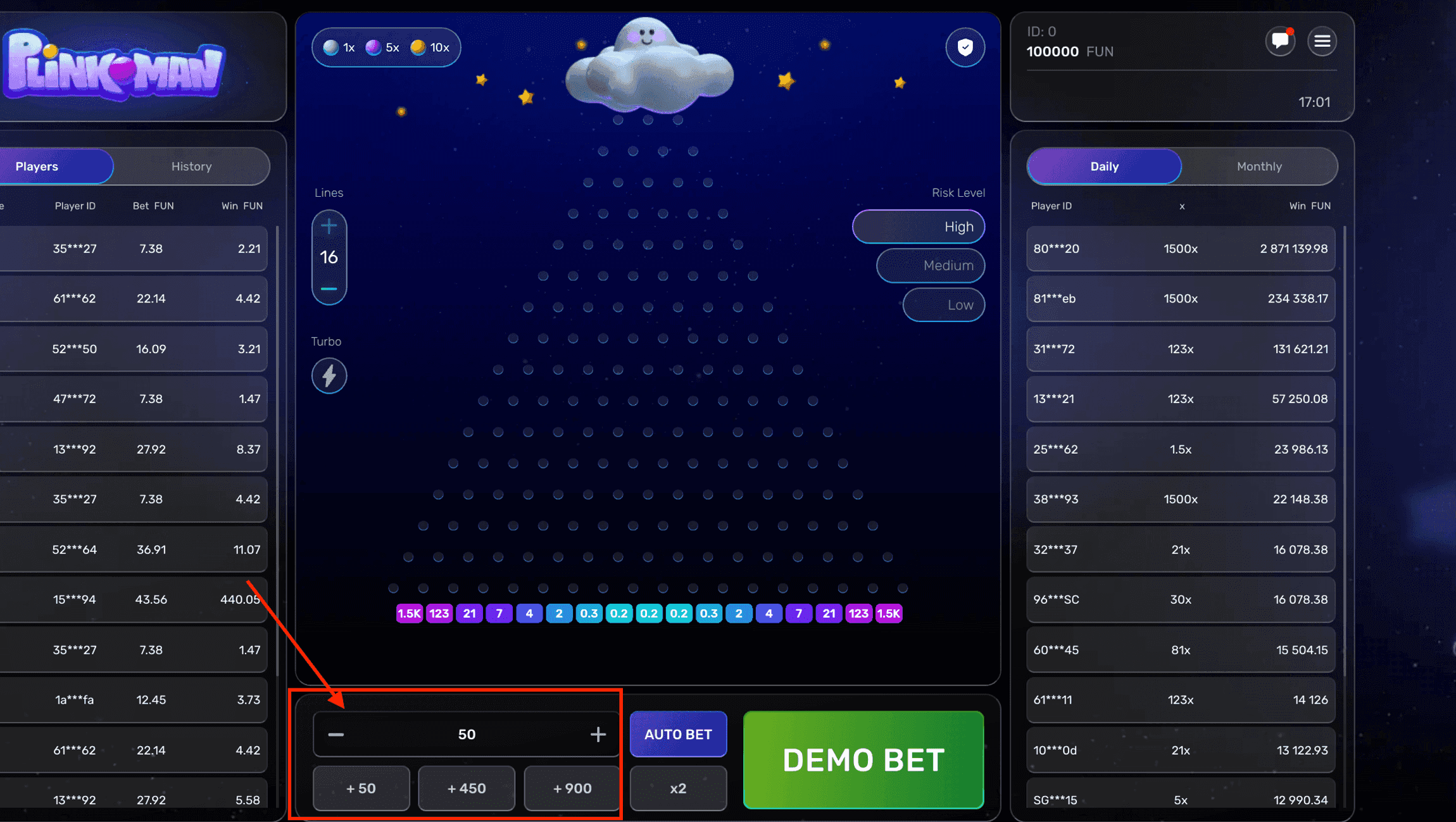The image size is (1456, 822).
Task: Switch to the Monthly leaderboard tab
Action: coord(1258,166)
